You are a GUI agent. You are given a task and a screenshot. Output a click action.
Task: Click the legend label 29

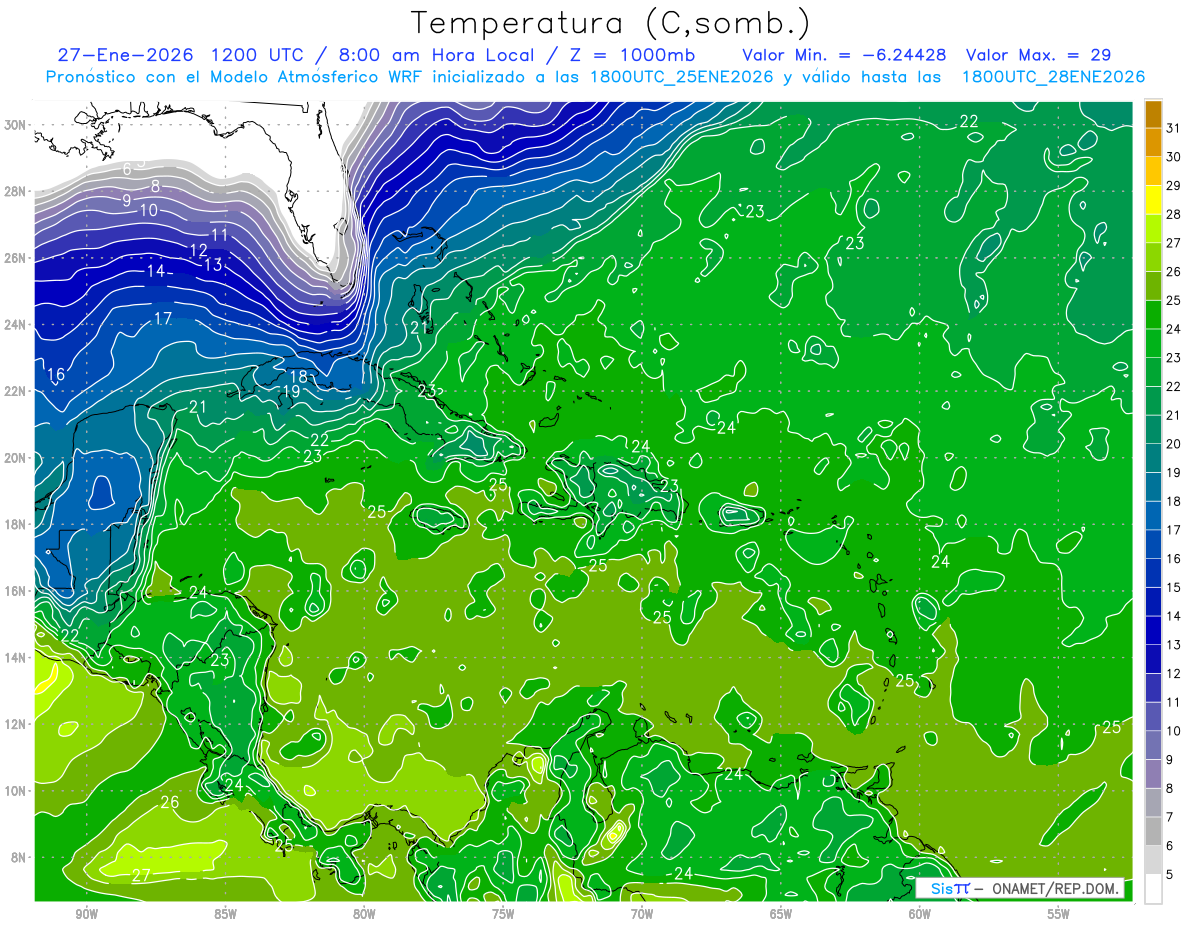tap(1174, 186)
